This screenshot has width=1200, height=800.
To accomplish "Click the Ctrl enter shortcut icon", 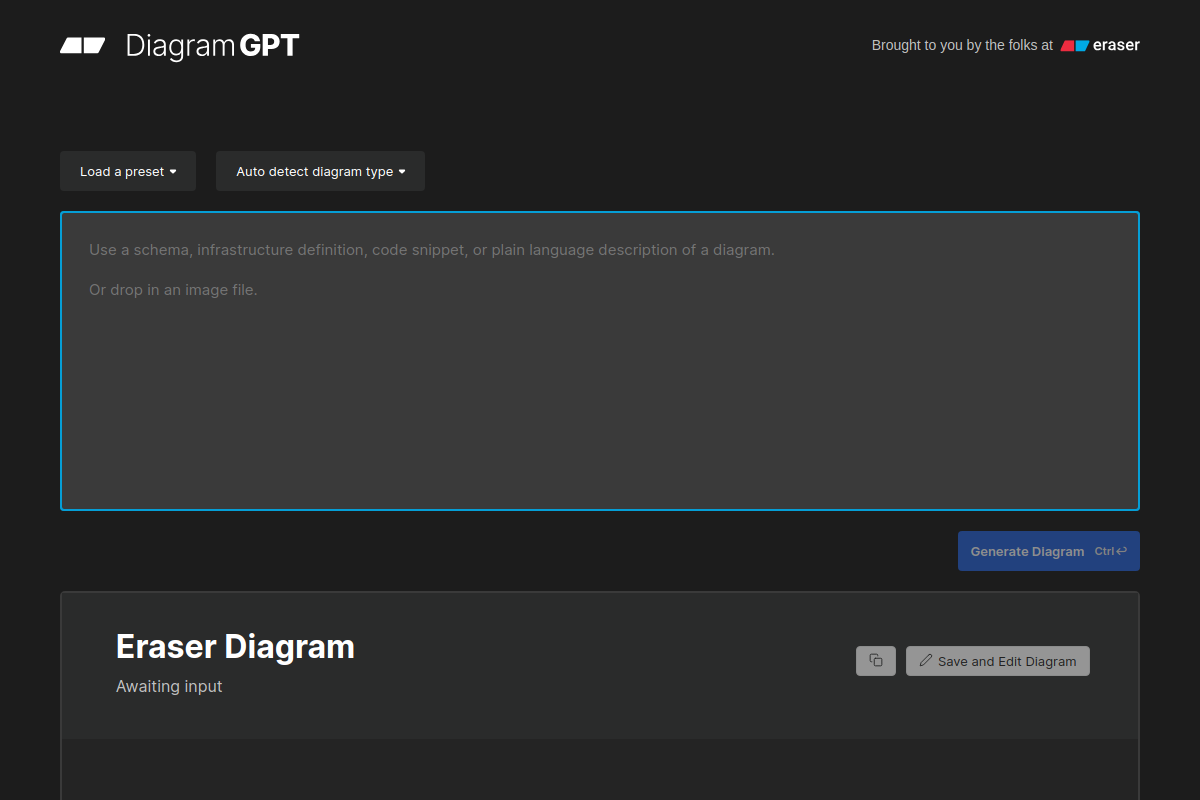I will [x=1111, y=551].
